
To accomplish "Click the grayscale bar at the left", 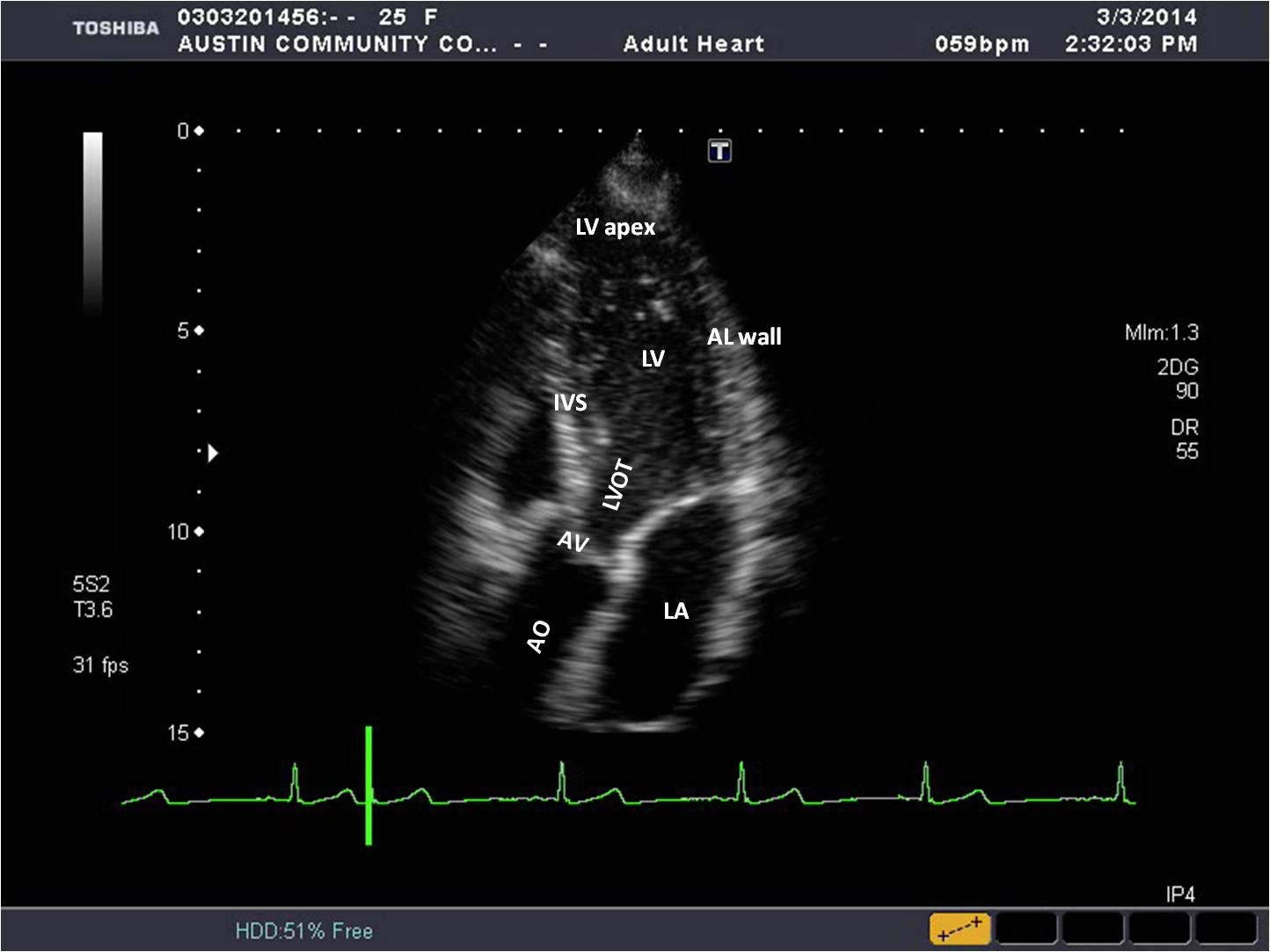I will coord(92,222).
